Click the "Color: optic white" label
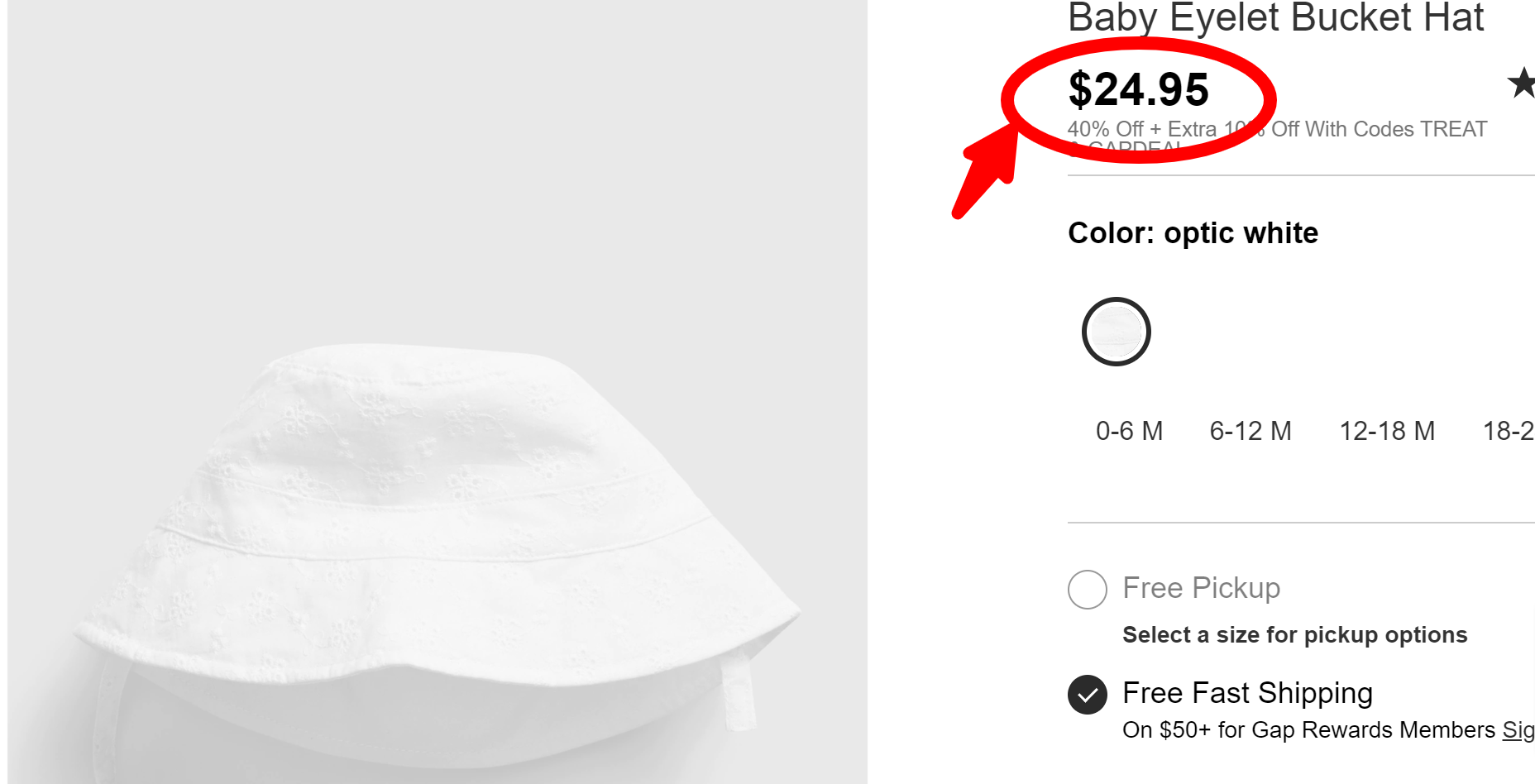Screen dimensions: 1535x784 pyautogui.click(x=1193, y=233)
